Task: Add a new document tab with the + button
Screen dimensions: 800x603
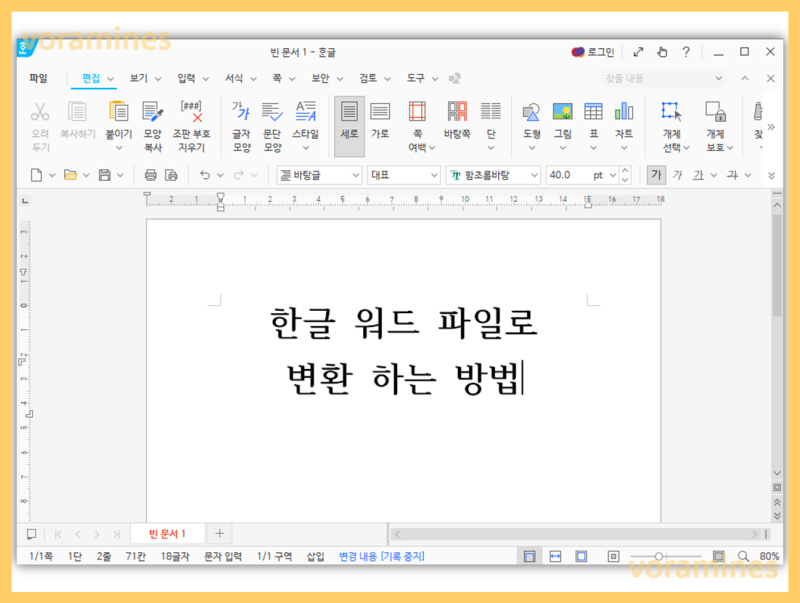Action: [219, 533]
